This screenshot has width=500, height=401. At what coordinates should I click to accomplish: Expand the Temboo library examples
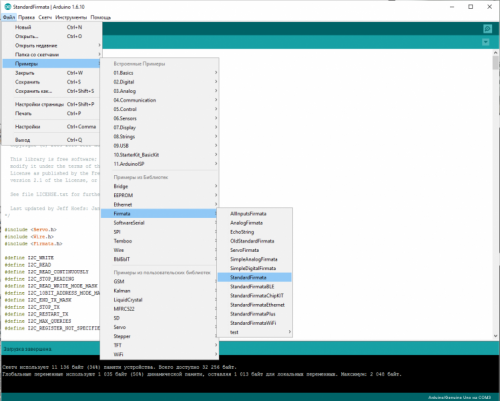tap(160, 241)
